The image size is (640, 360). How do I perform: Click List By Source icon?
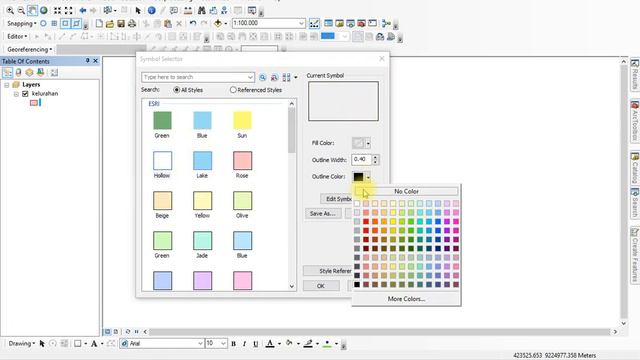point(18,73)
